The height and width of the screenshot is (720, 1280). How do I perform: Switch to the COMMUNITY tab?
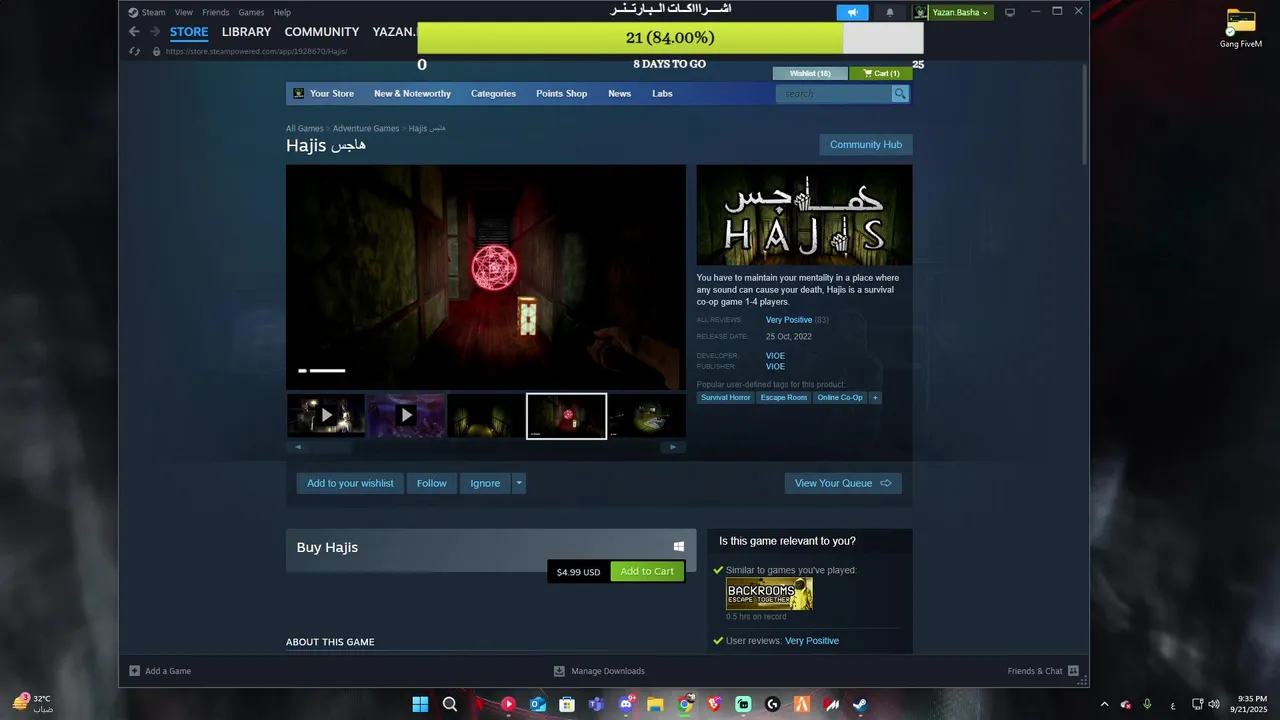[322, 32]
